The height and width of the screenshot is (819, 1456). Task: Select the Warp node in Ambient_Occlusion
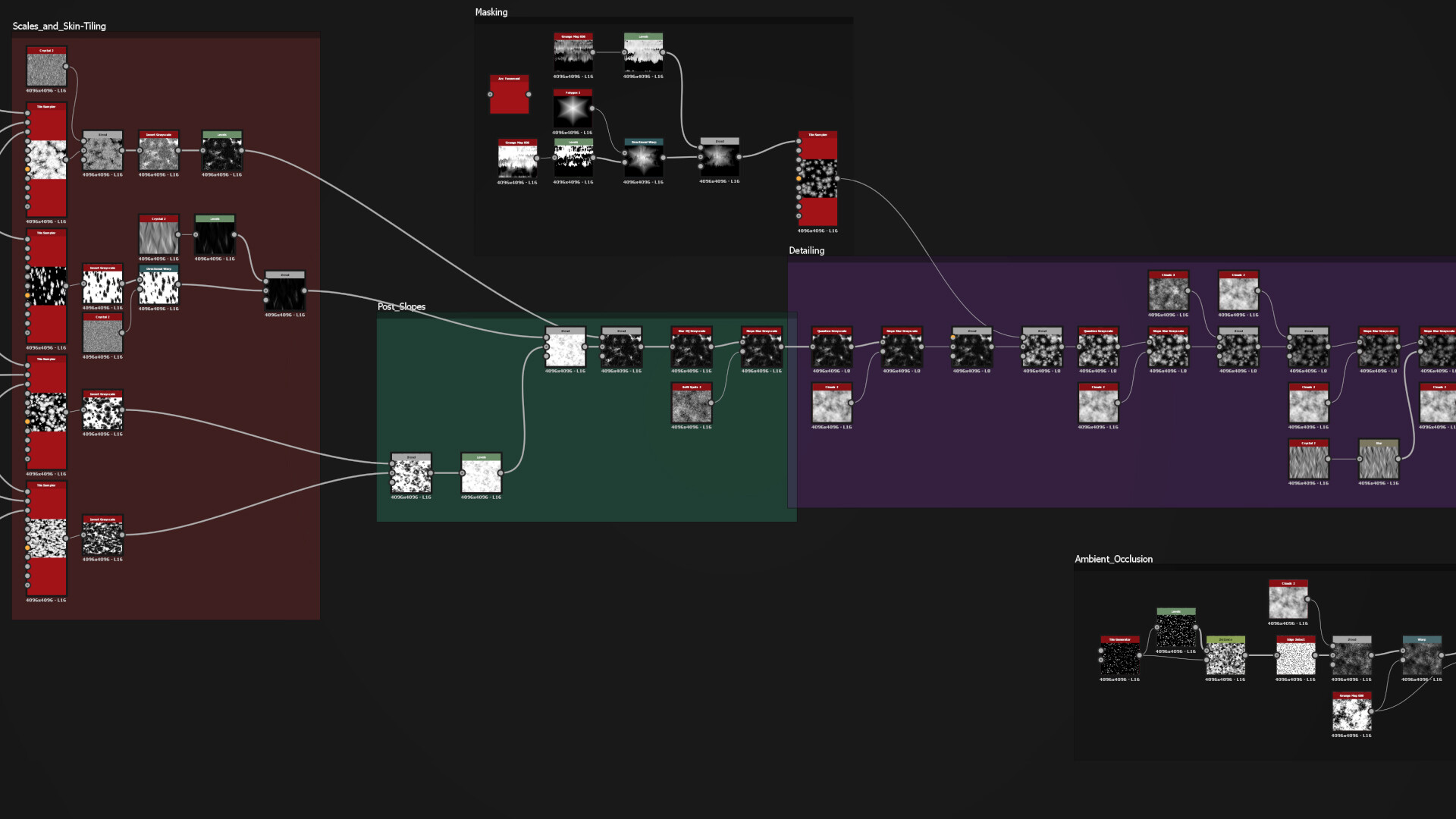pos(1421,657)
